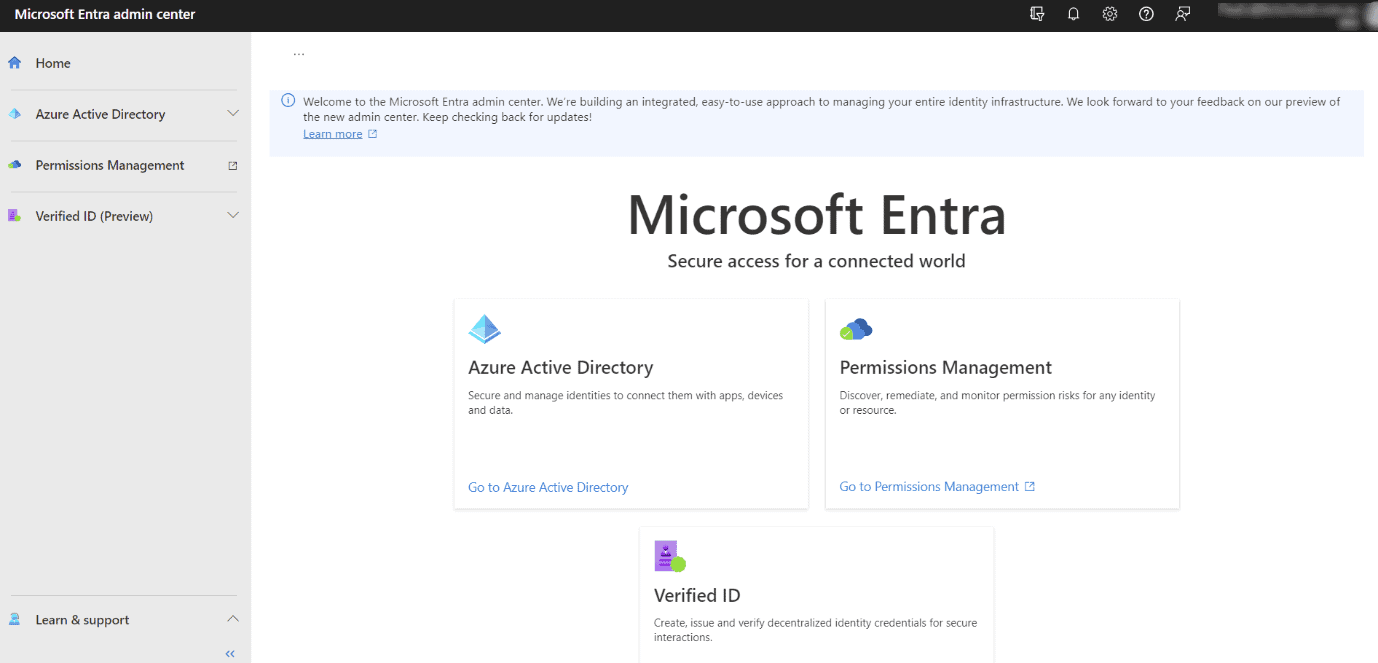Viewport: 1378px width, 663px height.
Task: Collapse the Learn & support section
Action: pyautogui.click(x=233, y=619)
